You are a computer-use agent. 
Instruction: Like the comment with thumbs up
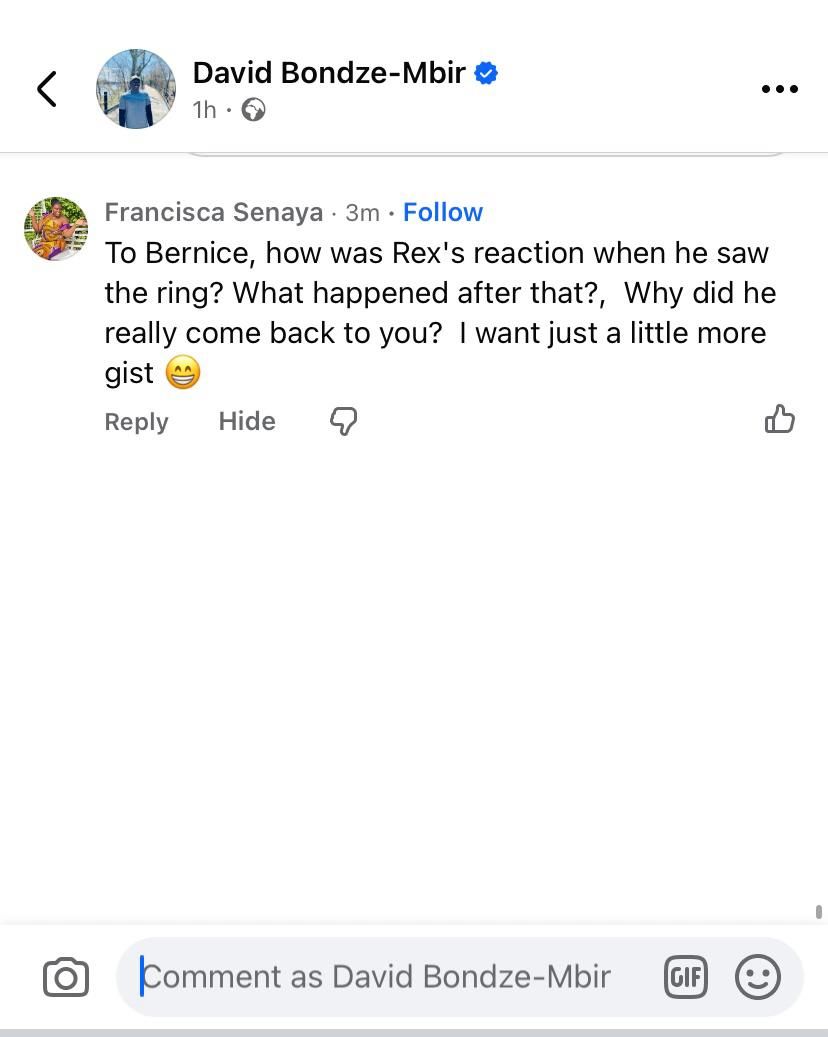click(x=779, y=419)
